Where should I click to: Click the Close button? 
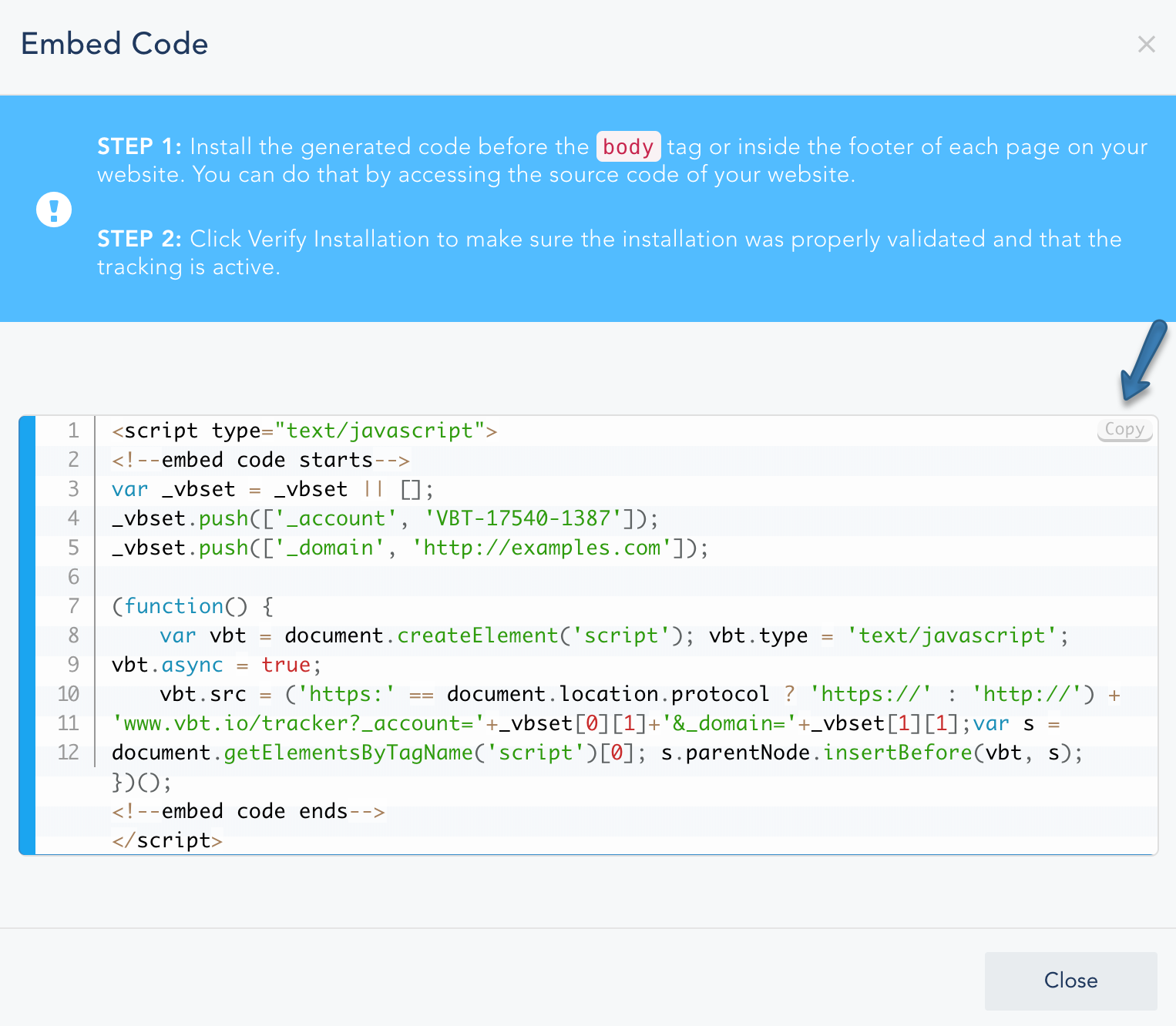click(x=1070, y=981)
